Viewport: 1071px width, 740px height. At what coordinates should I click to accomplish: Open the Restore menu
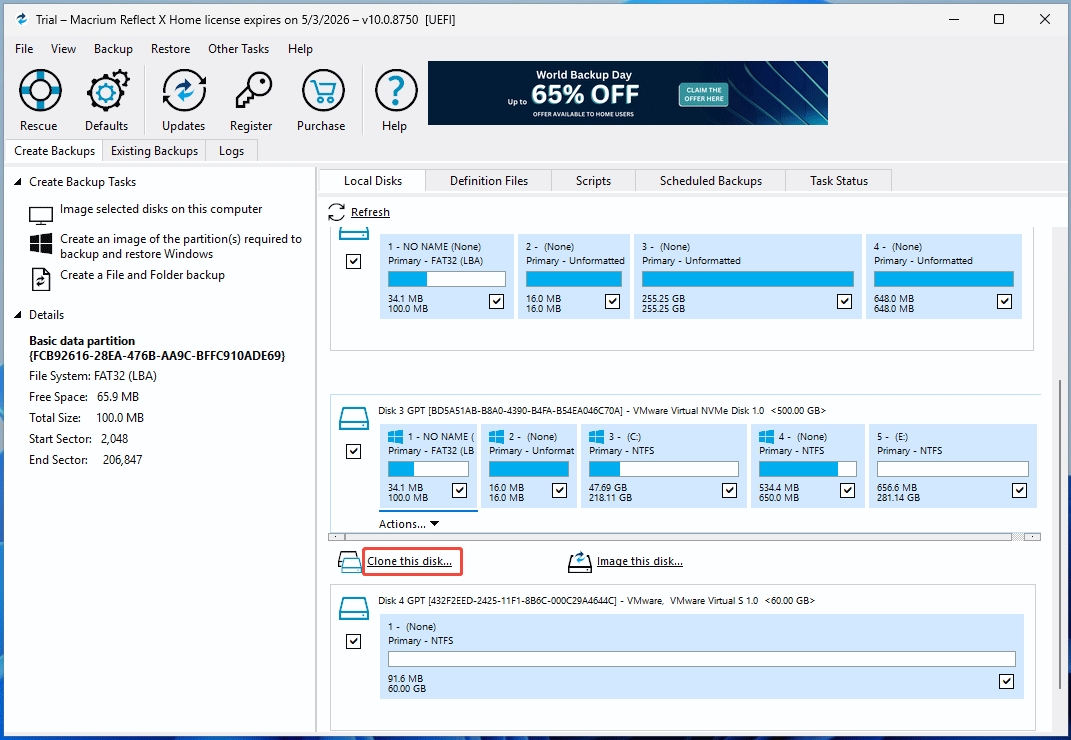click(171, 49)
